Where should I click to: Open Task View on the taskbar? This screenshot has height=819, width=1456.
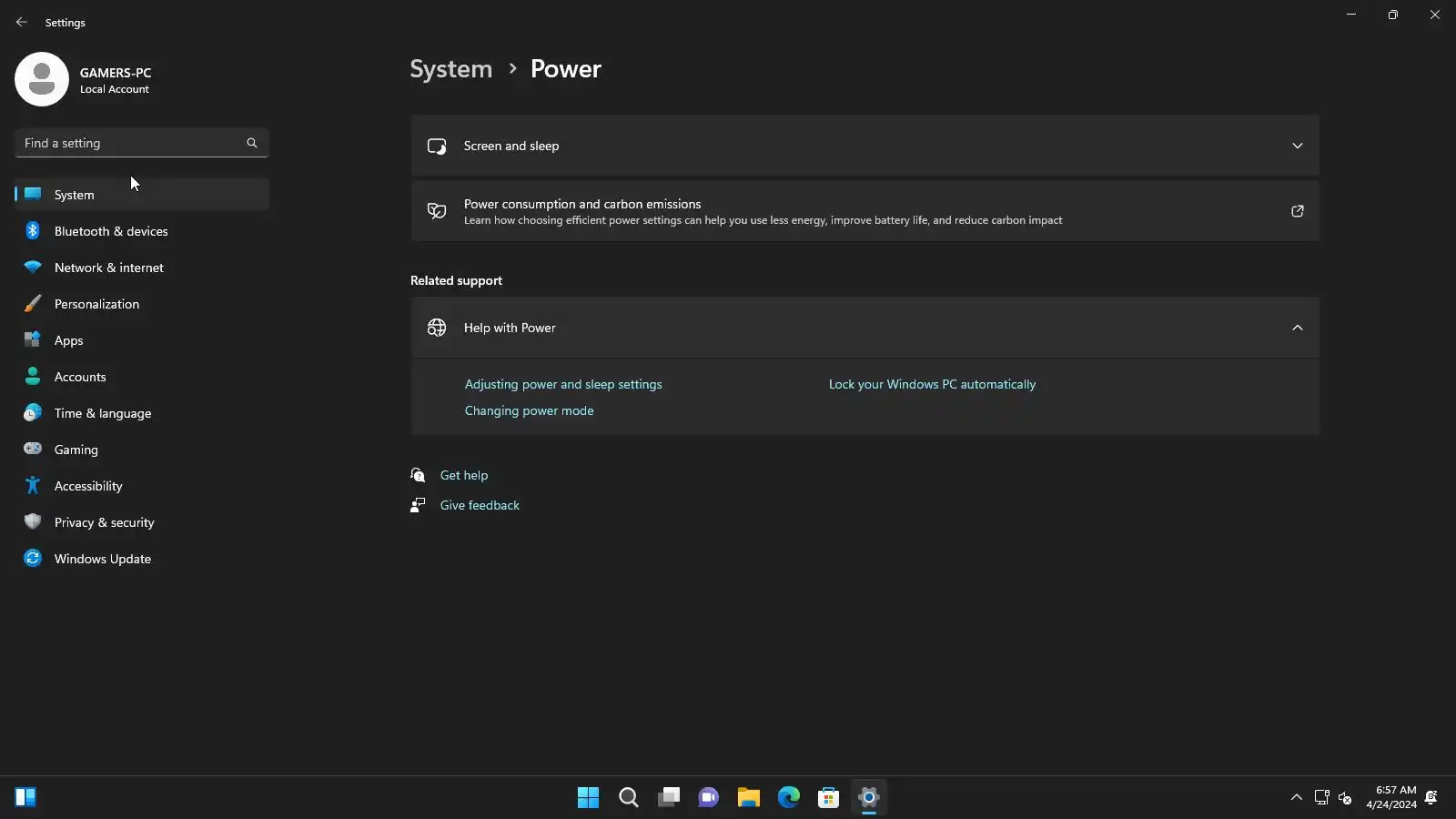point(669,797)
